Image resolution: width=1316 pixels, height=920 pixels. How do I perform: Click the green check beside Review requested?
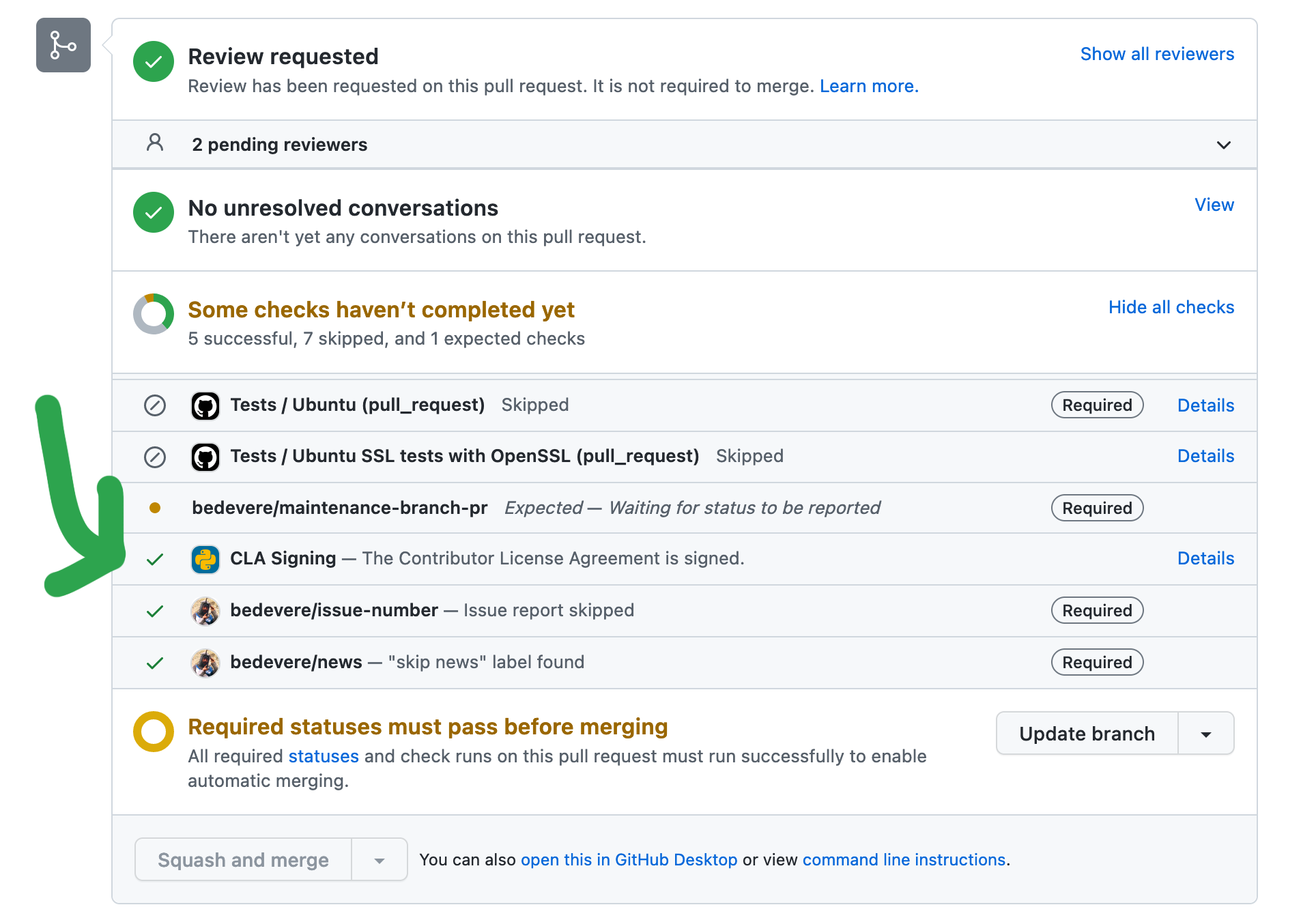tap(154, 61)
